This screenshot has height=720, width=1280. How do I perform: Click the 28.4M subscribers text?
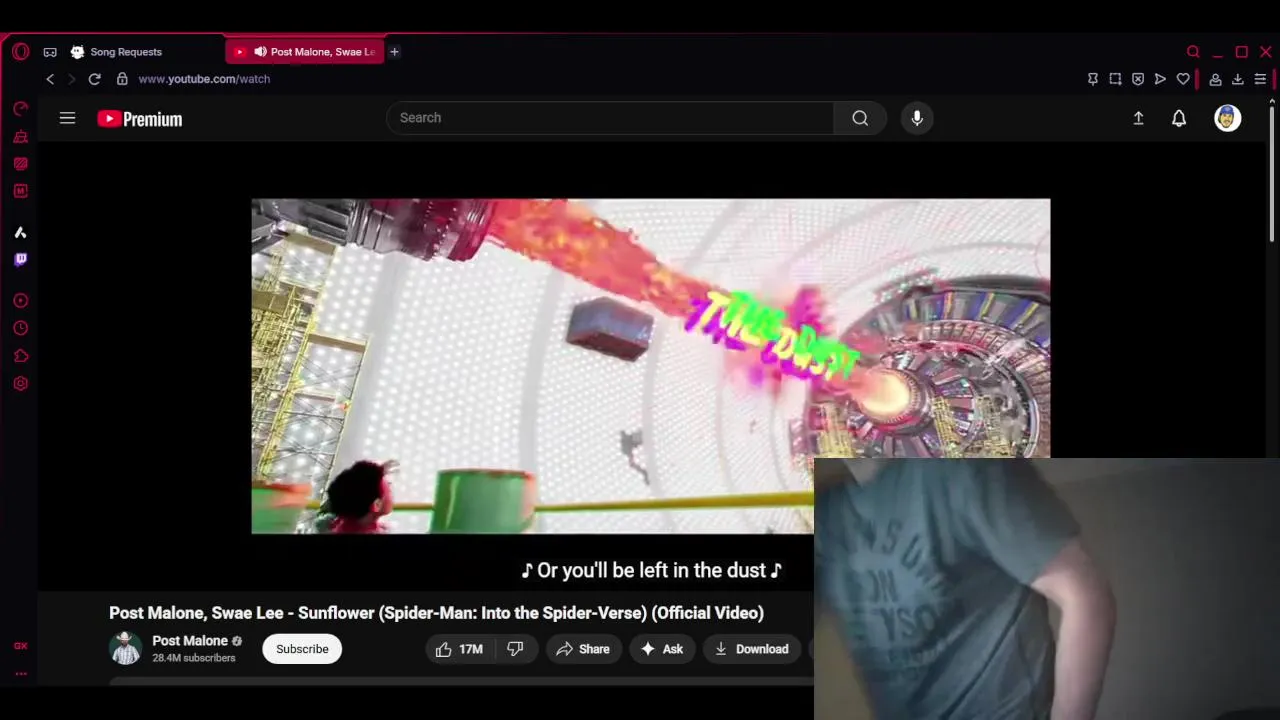pos(194,658)
